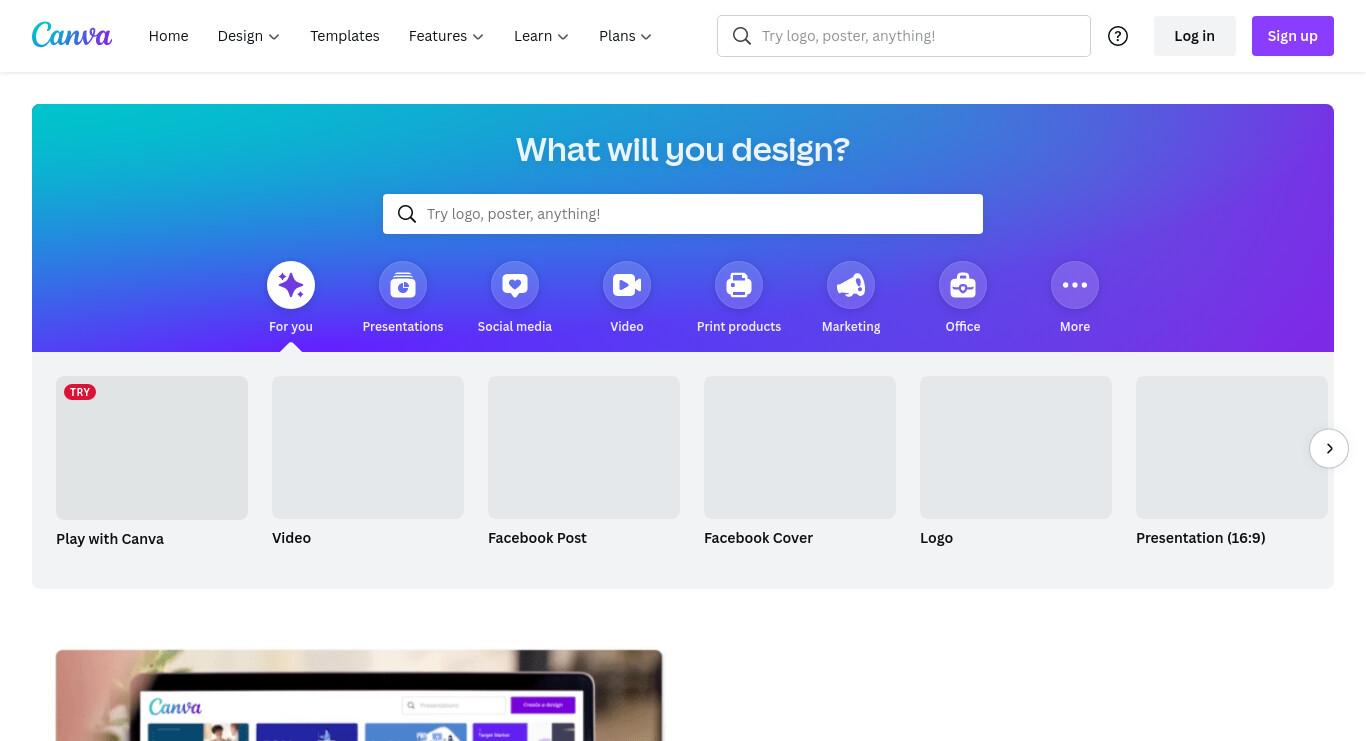
Task: Focus the top navigation search field
Action: click(x=904, y=36)
